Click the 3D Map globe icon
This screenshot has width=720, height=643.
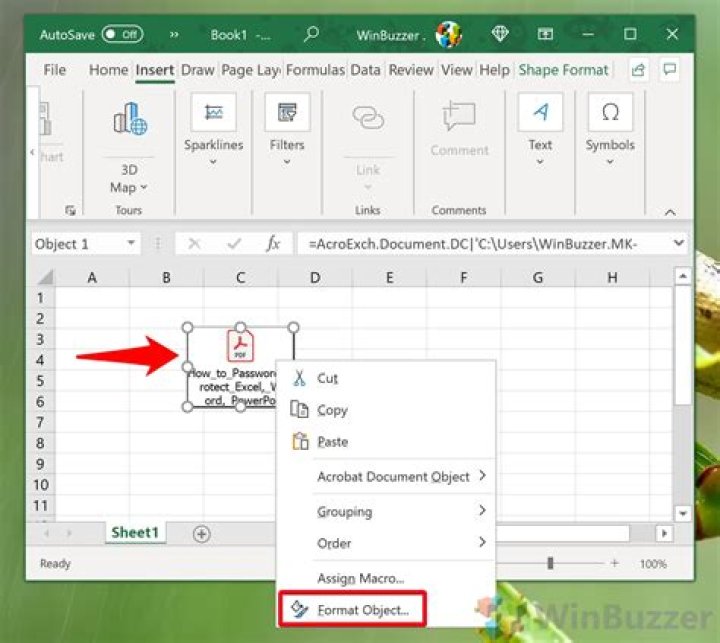pyautogui.click(x=130, y=118)
